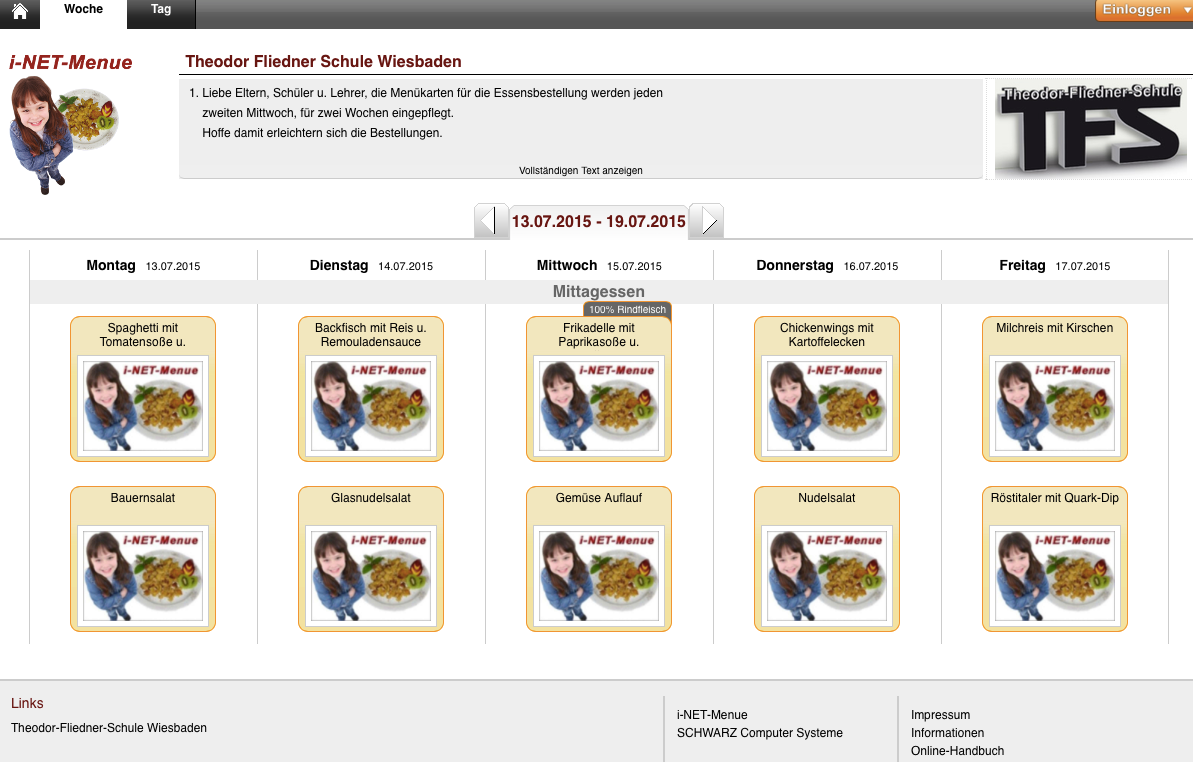Image resolution: width=1193 pixels, height=762 pixels.
Task: Pick the Milchreis mit Kirschen meal
Action: pos(1055,389)
